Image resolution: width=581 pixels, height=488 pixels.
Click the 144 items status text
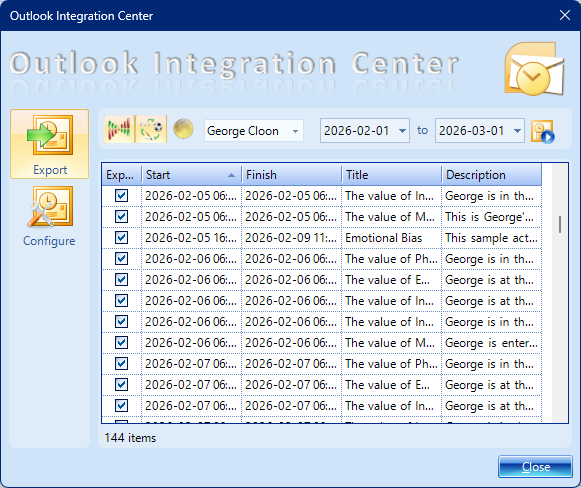click(x=130, y=438)
